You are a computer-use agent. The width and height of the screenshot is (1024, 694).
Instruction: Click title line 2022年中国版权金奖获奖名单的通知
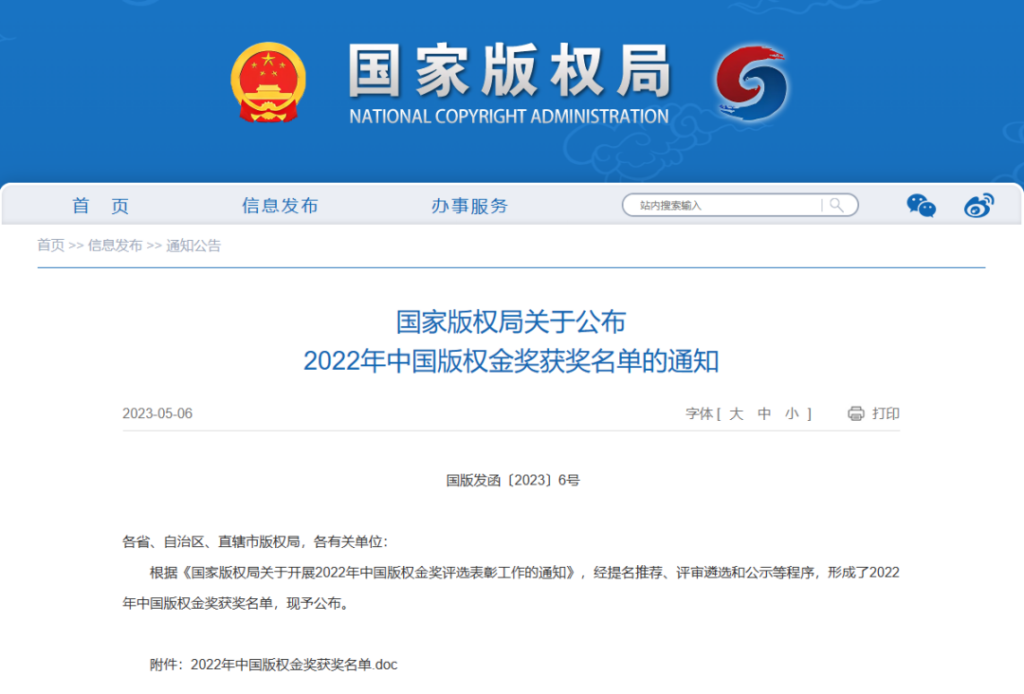(x=511, y=361)
